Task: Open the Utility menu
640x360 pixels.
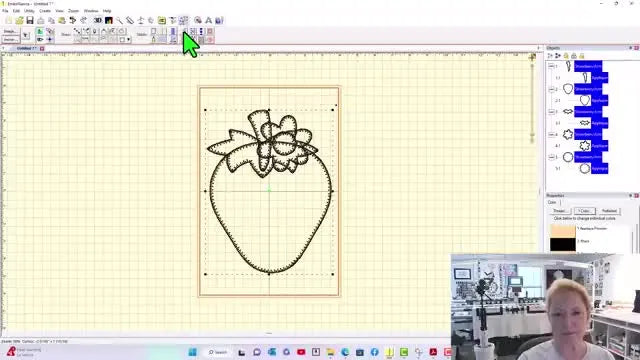Action: pos(29,11)
